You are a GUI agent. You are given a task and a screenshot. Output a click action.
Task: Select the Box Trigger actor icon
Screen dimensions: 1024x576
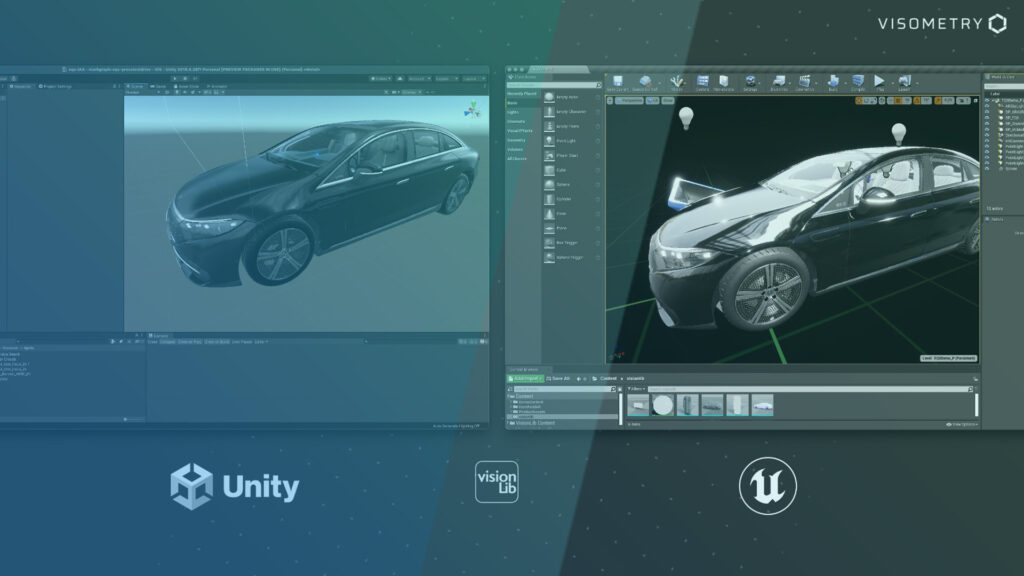549,242
